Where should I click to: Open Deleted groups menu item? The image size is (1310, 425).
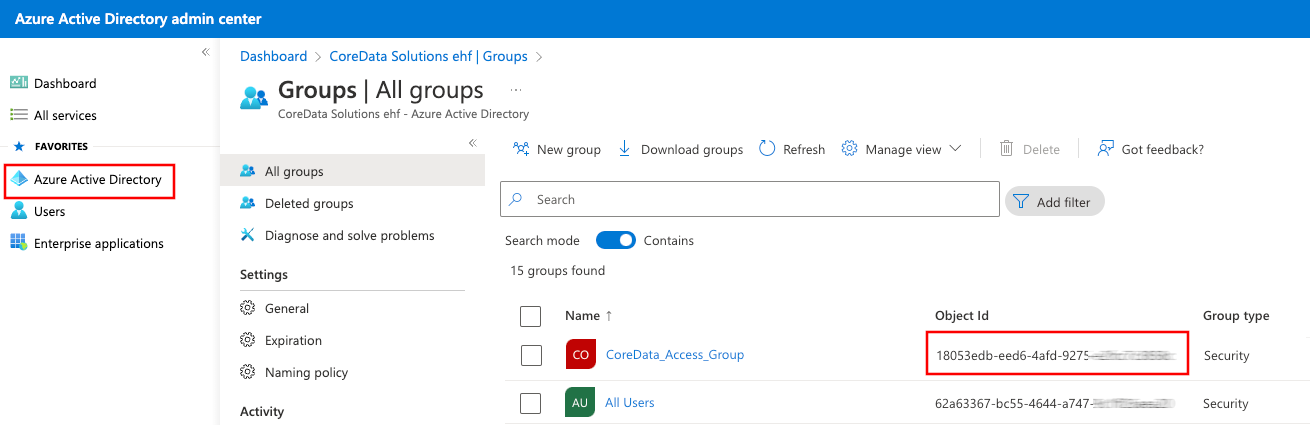308,203
